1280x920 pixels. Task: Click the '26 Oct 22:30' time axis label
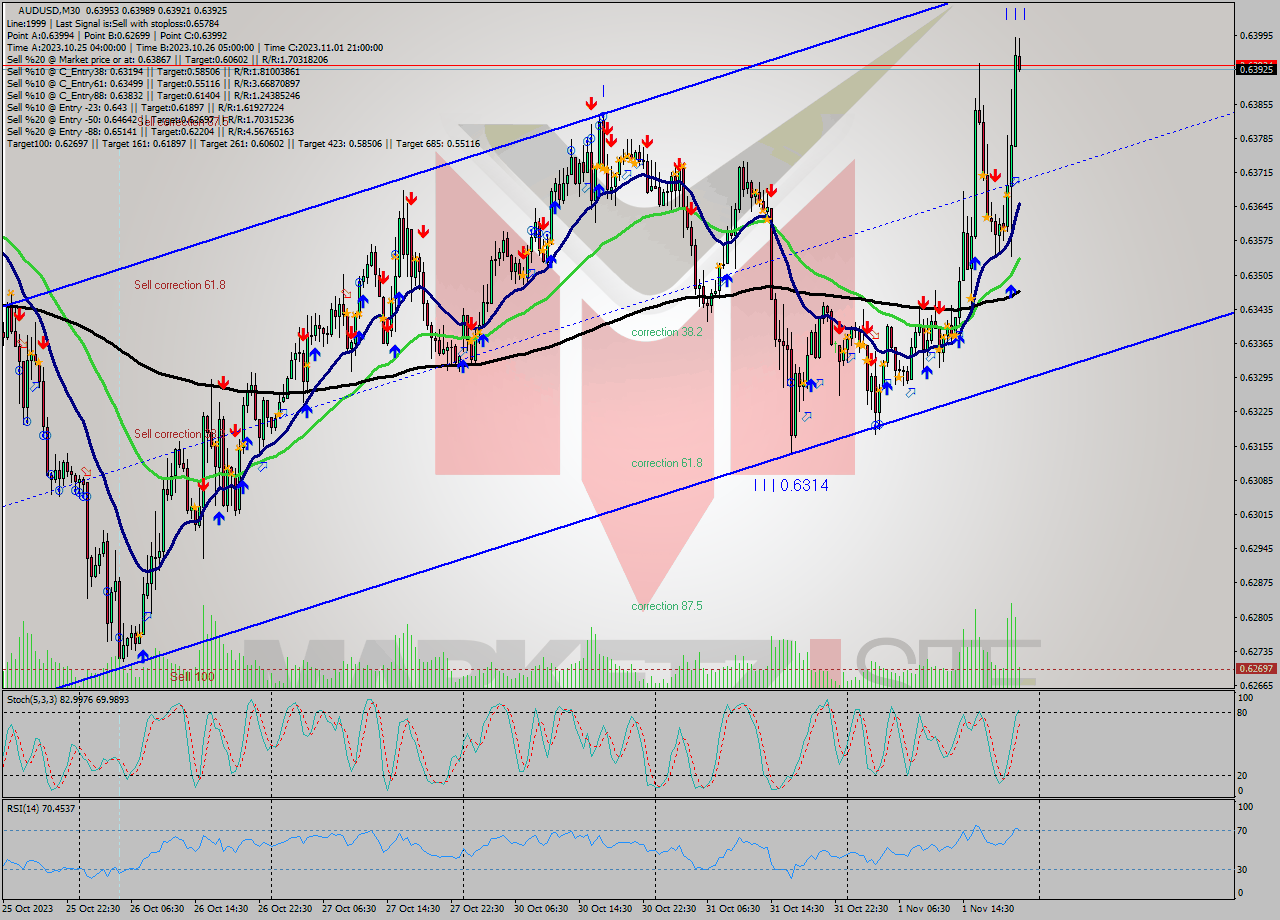click(285, 908)
